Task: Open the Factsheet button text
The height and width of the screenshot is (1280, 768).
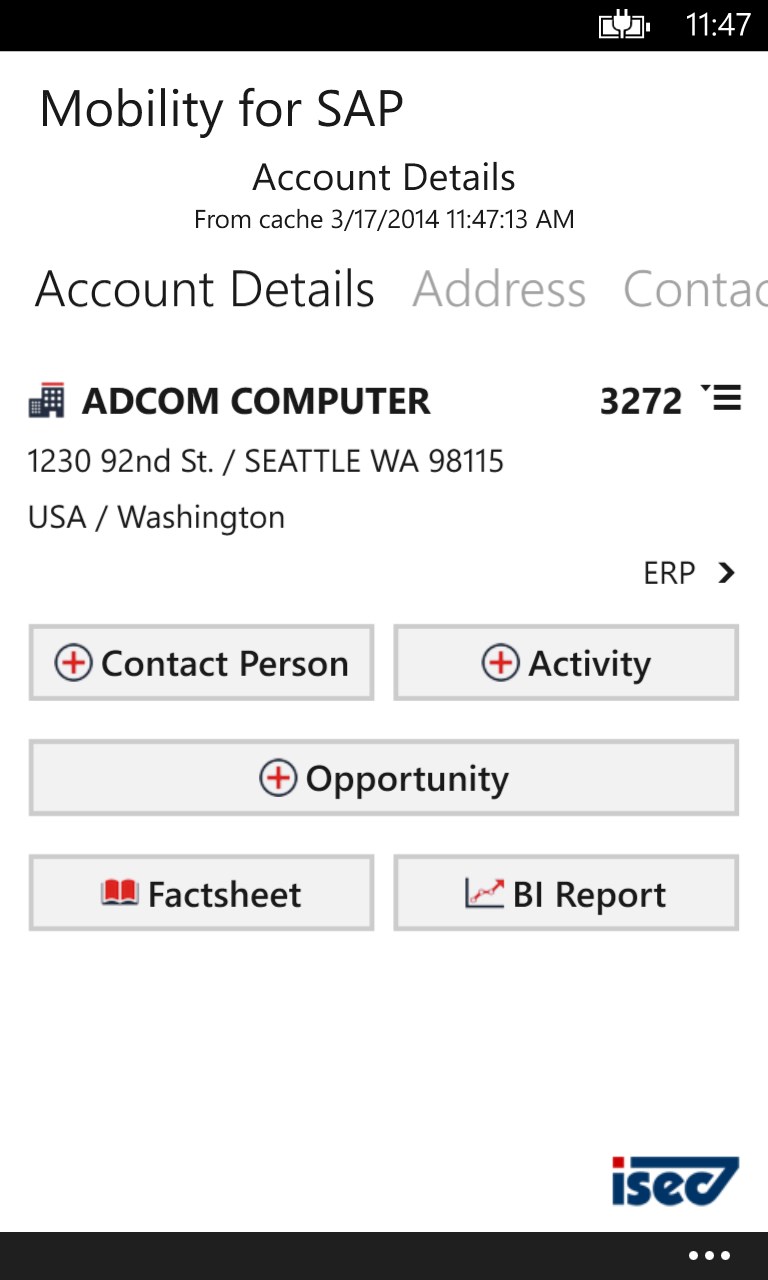Action: click(x=224, y=894)
